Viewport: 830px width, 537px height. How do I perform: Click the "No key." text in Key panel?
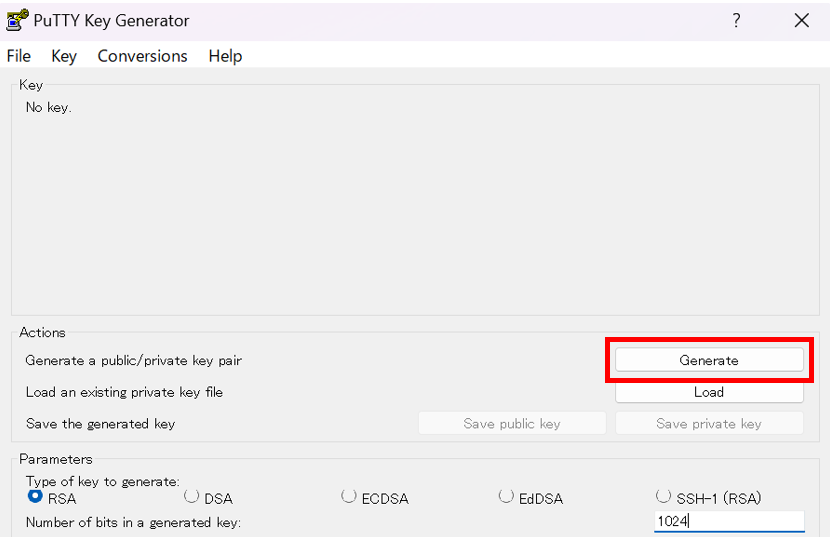point(48,107)
